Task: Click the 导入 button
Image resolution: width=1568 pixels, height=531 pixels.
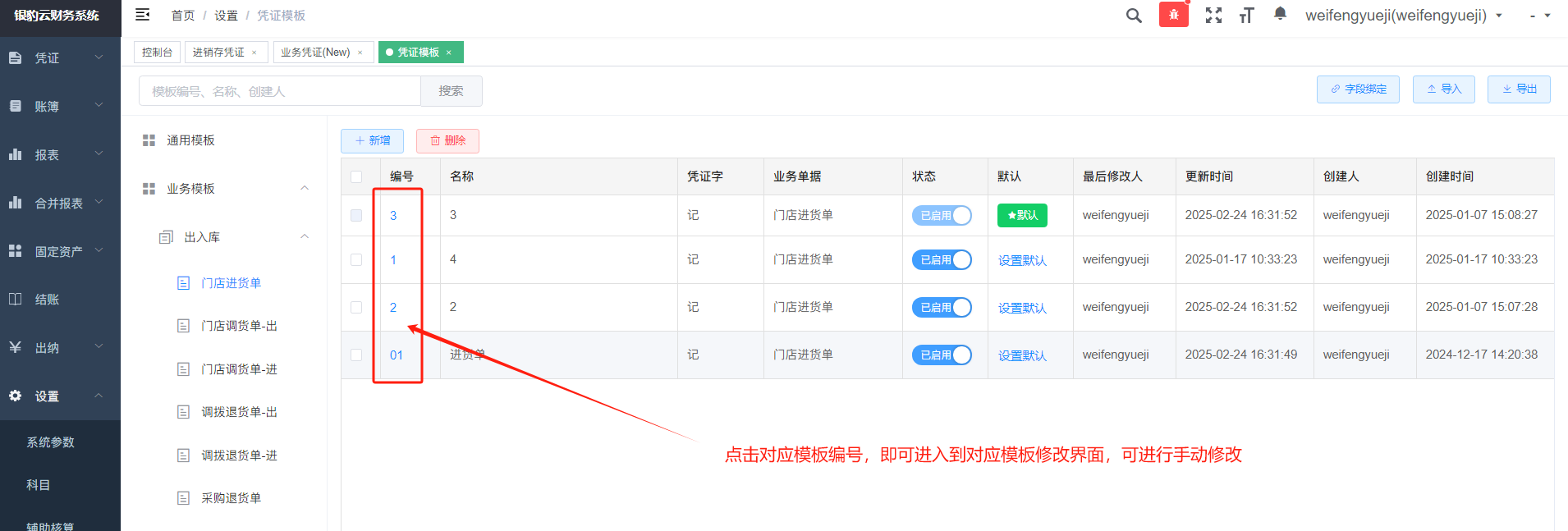Action: click(1444, 89)
